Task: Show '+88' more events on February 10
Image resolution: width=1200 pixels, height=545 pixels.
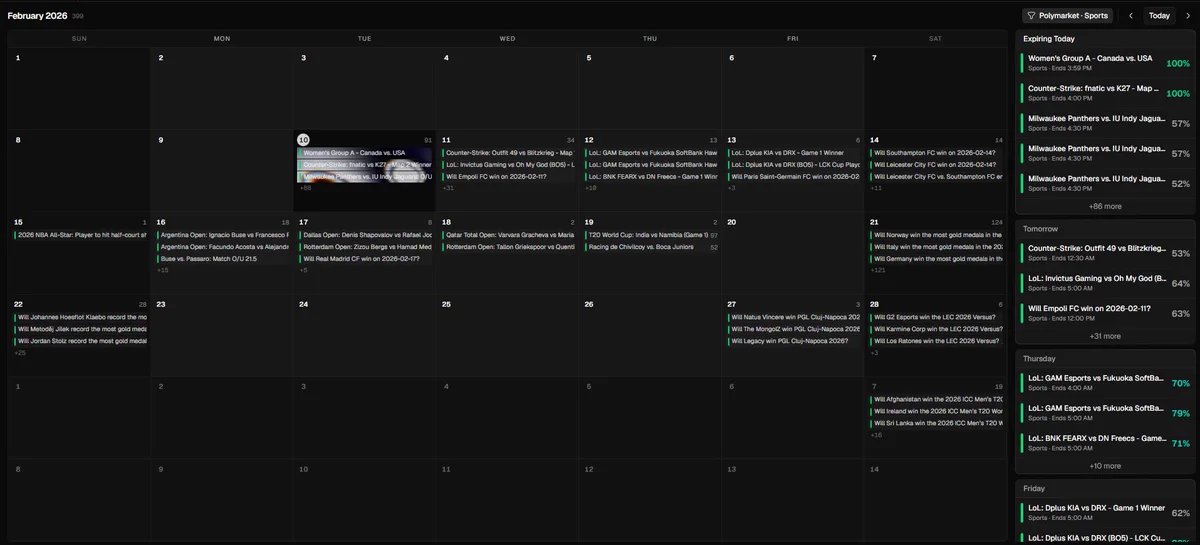Action: tap(305, 188)
